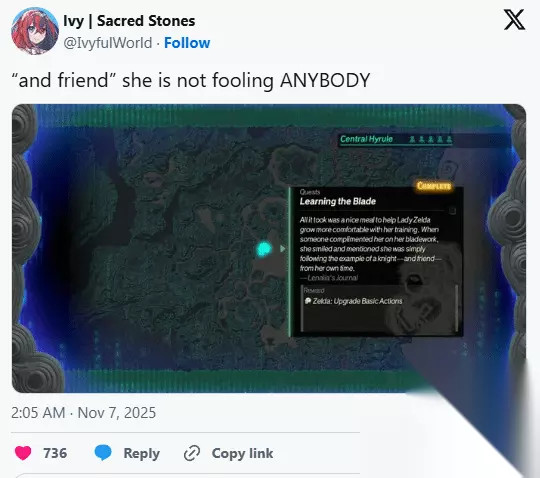Screen dimensions: 540x478
Task: Follow the @IvyfulWorld account
Action: (187, 43)
